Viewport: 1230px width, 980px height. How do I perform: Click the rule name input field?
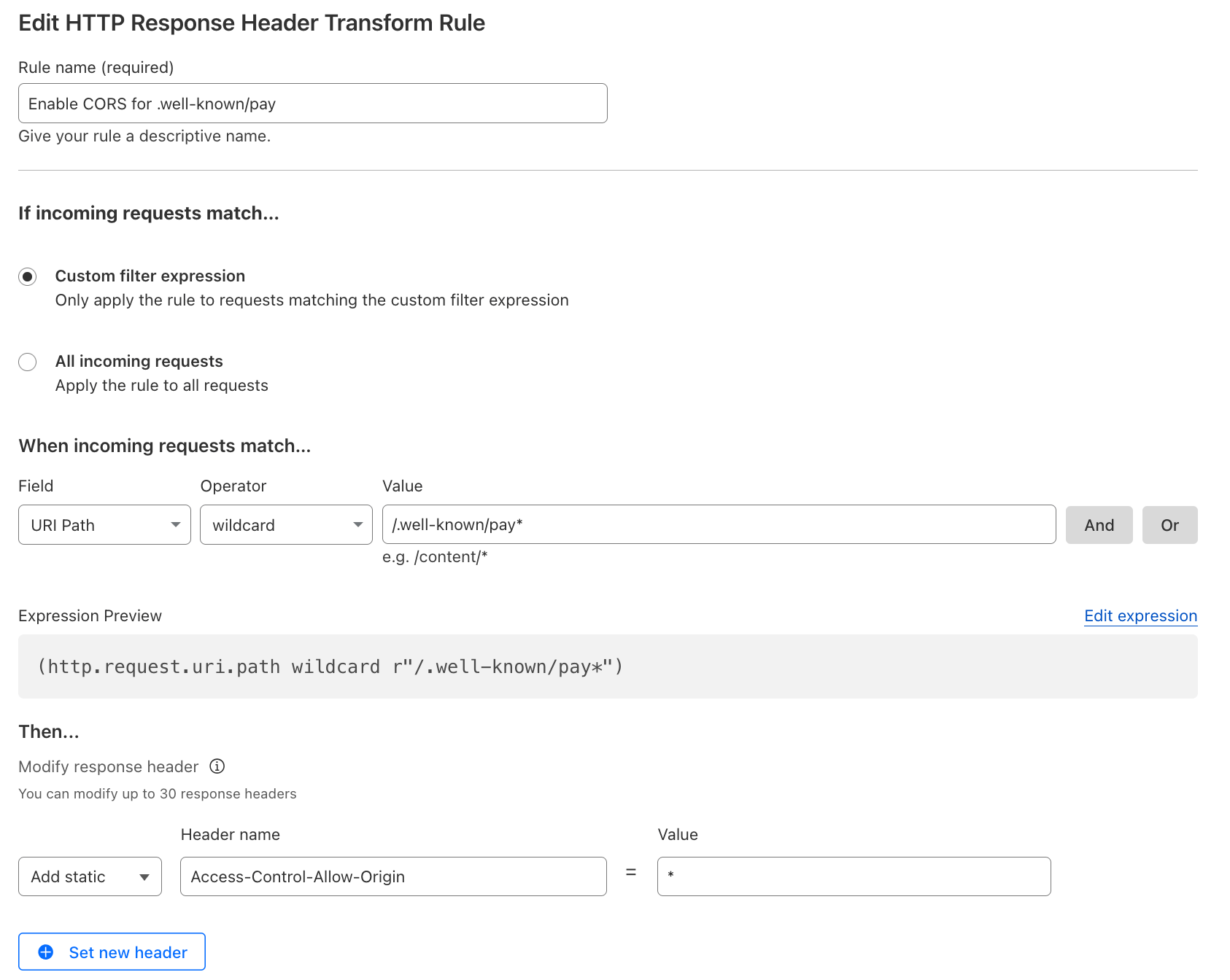[x=312, y=103]
